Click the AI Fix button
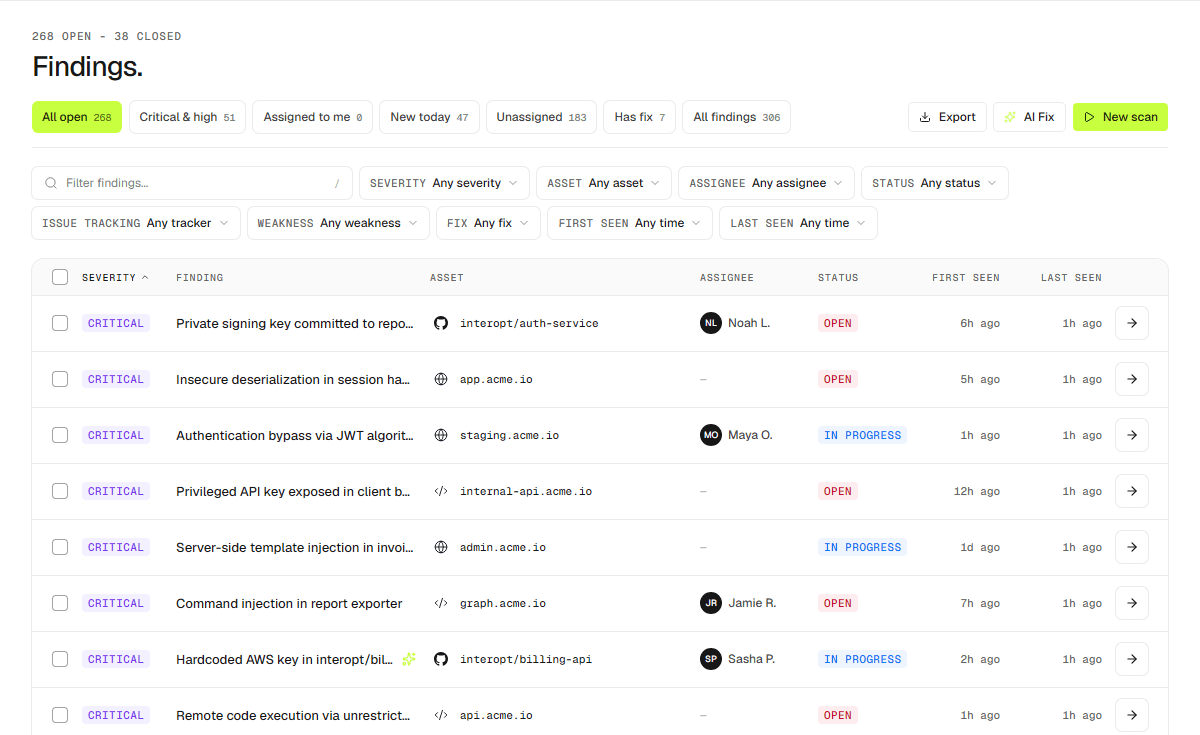 pyautogui.click(x=1029, y=117)
